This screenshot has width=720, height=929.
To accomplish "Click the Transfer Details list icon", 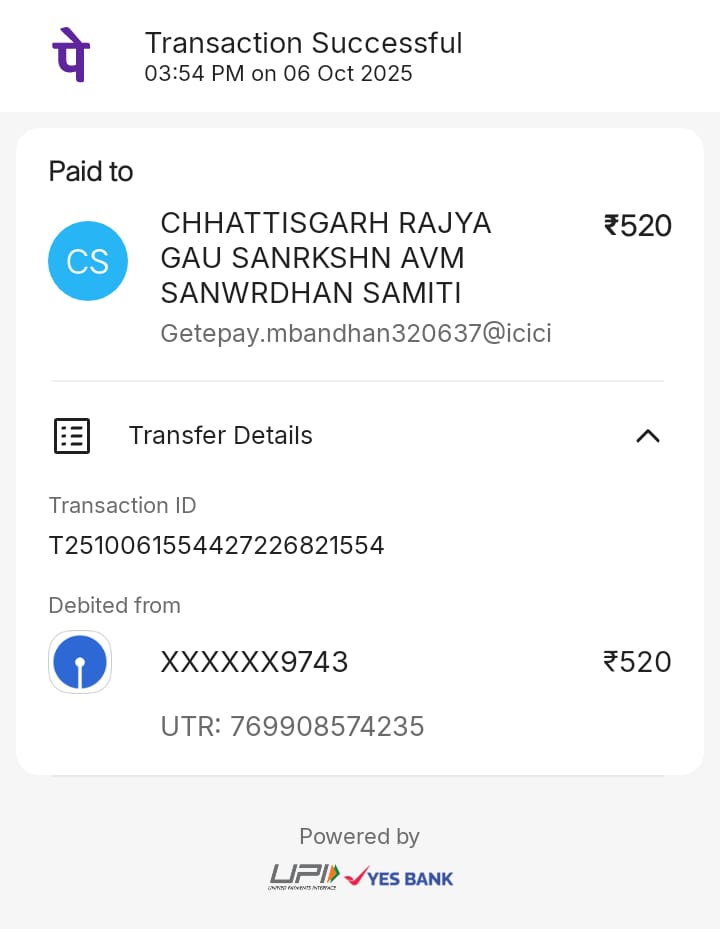I will tap(71, 436).
